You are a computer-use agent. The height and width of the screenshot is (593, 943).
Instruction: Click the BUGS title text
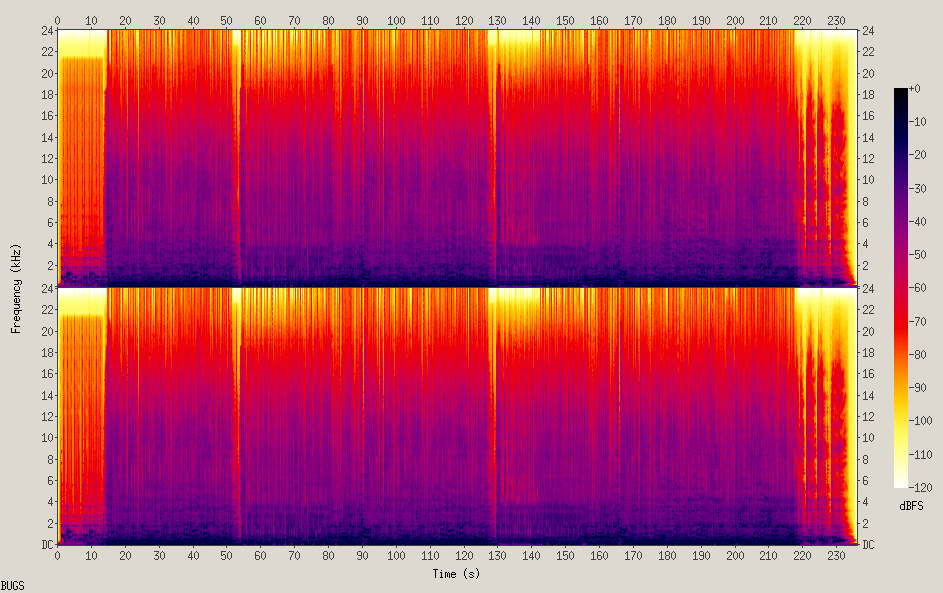tap(13, 585)
